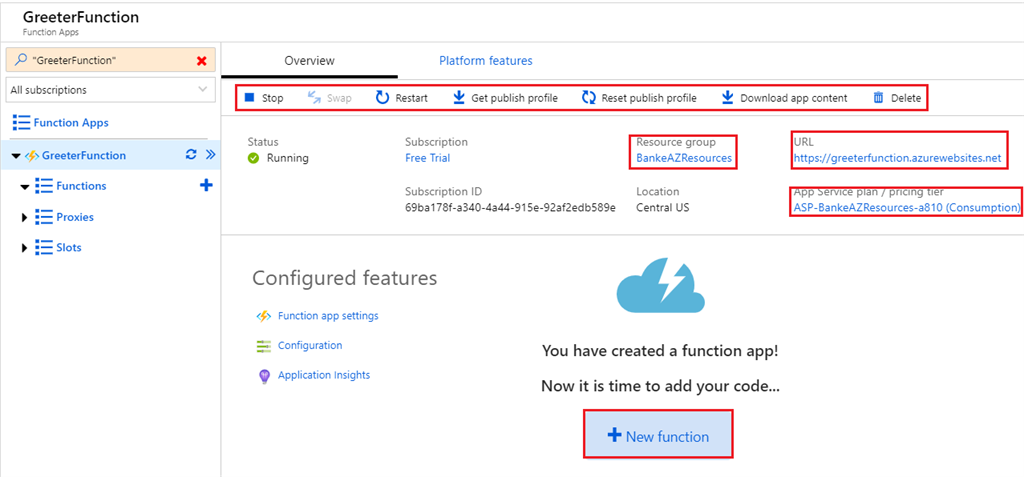Click the lightning bolt icon beside GreeterFunction
The height and width of the screenshot is (477, 1024).
pos(32,156)
